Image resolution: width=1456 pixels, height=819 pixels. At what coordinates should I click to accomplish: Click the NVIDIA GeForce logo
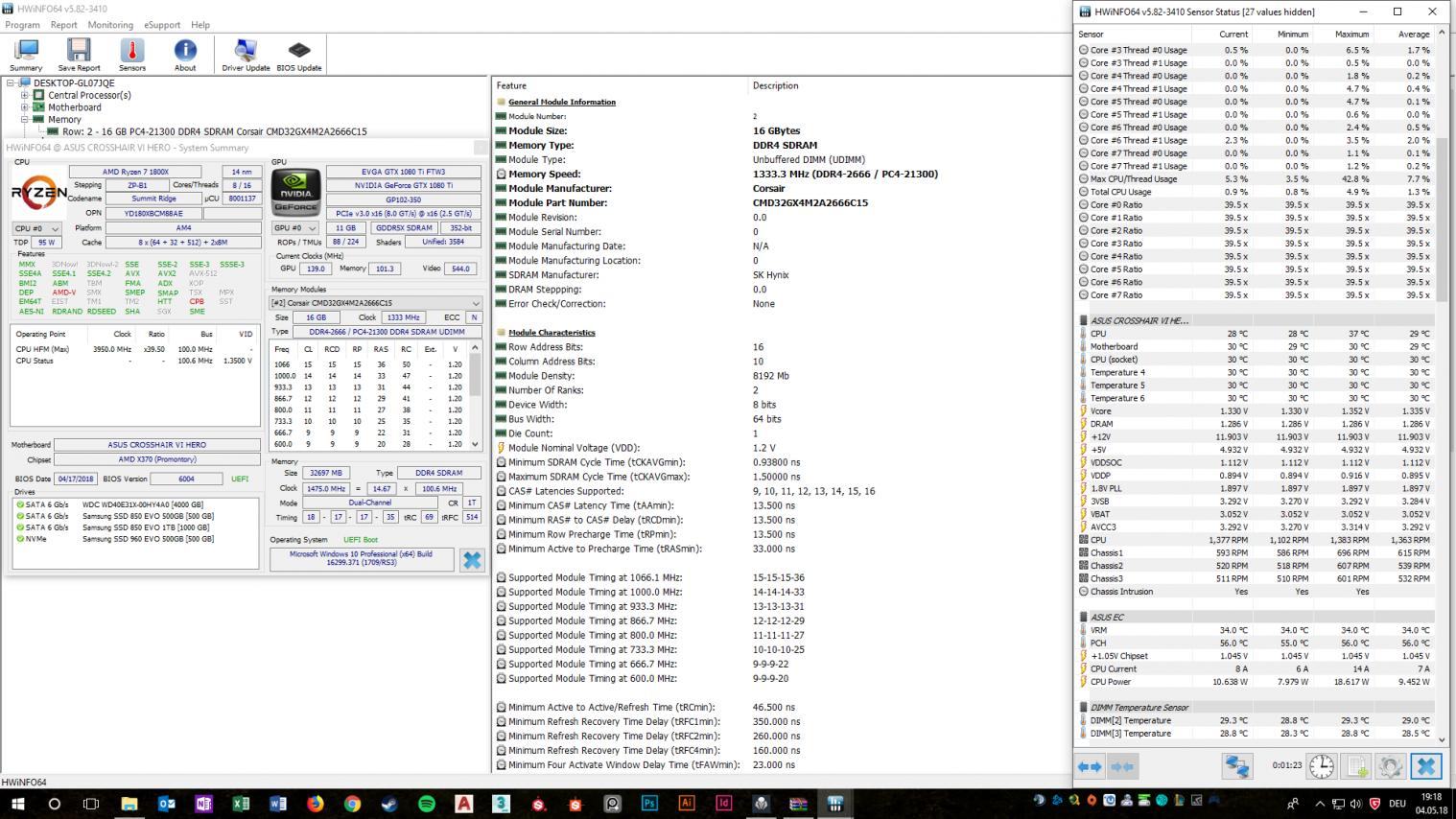(295, 192)
